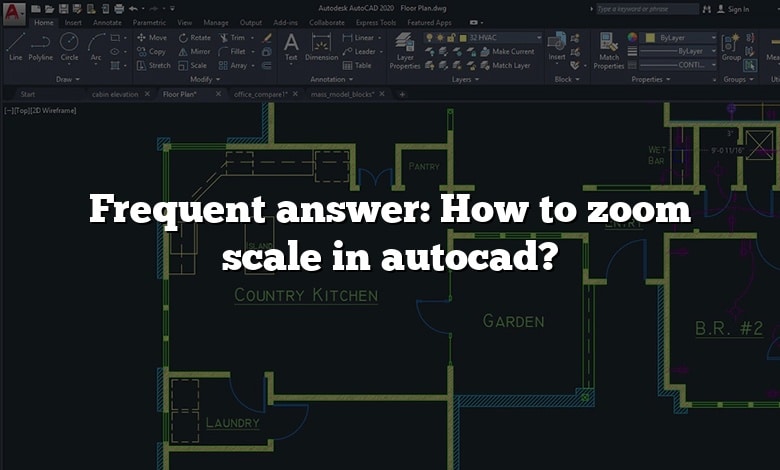
Task: Click the color wheel icon in Properties
Action: point(632,37)
